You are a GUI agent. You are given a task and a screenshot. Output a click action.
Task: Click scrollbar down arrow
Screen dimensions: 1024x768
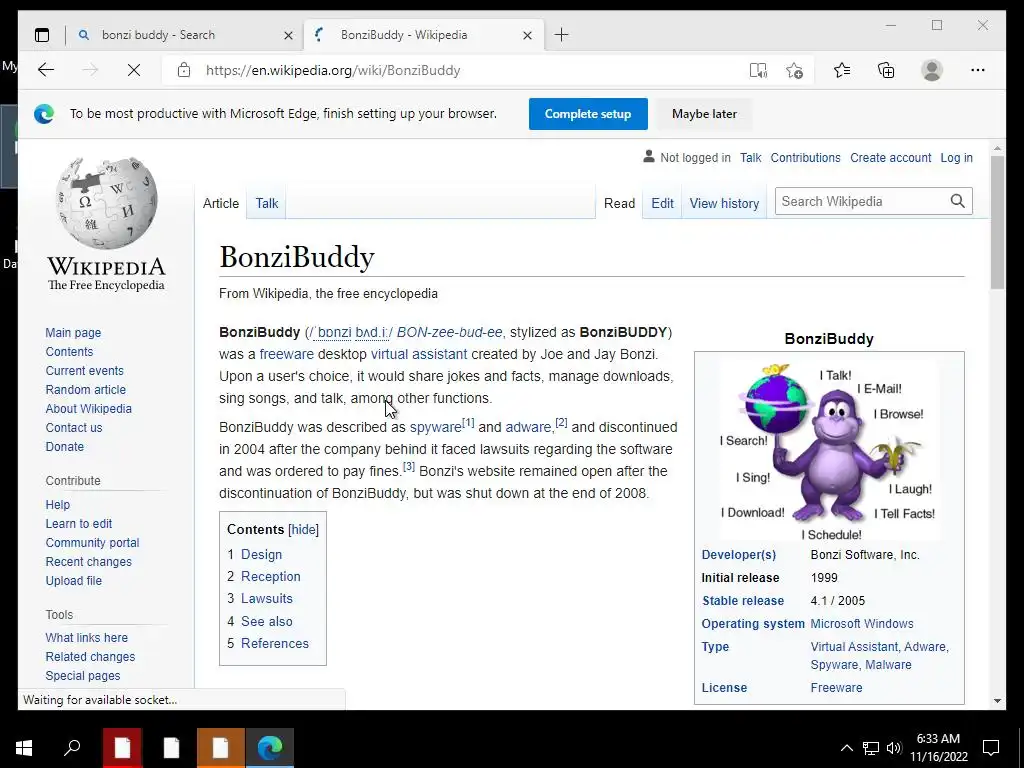tap(997, 701)
